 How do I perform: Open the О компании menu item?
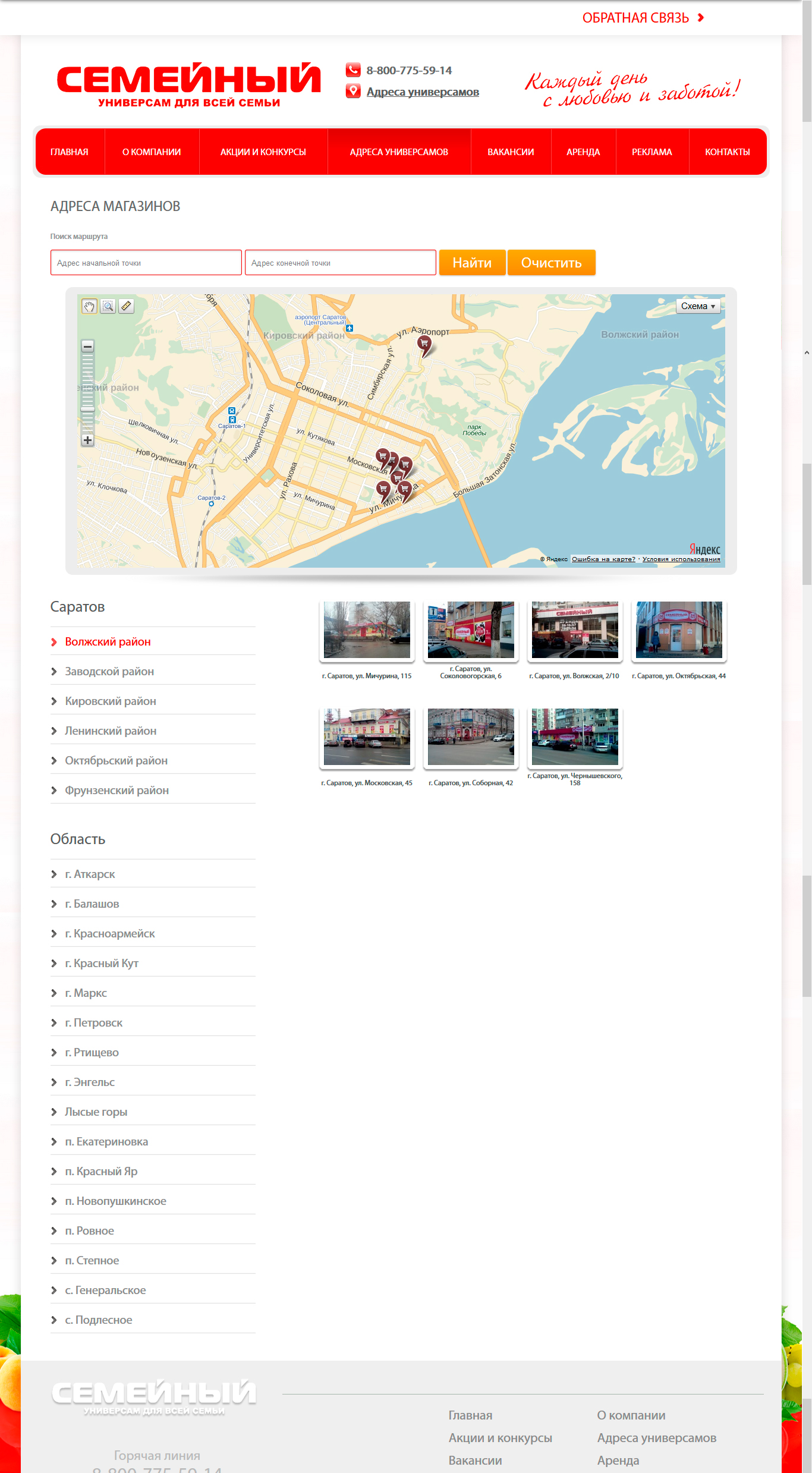coord(152,152)
